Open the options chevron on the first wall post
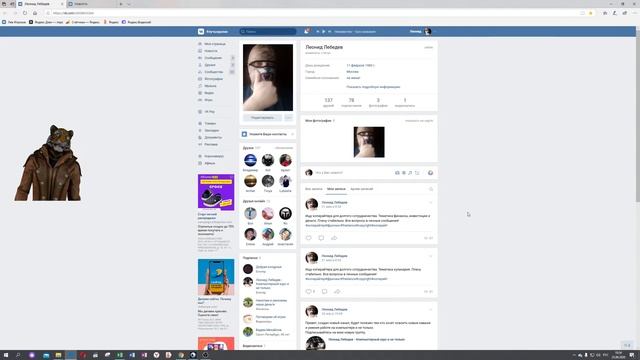Screen dimensions: 640x360 click(x=431, y=202)
